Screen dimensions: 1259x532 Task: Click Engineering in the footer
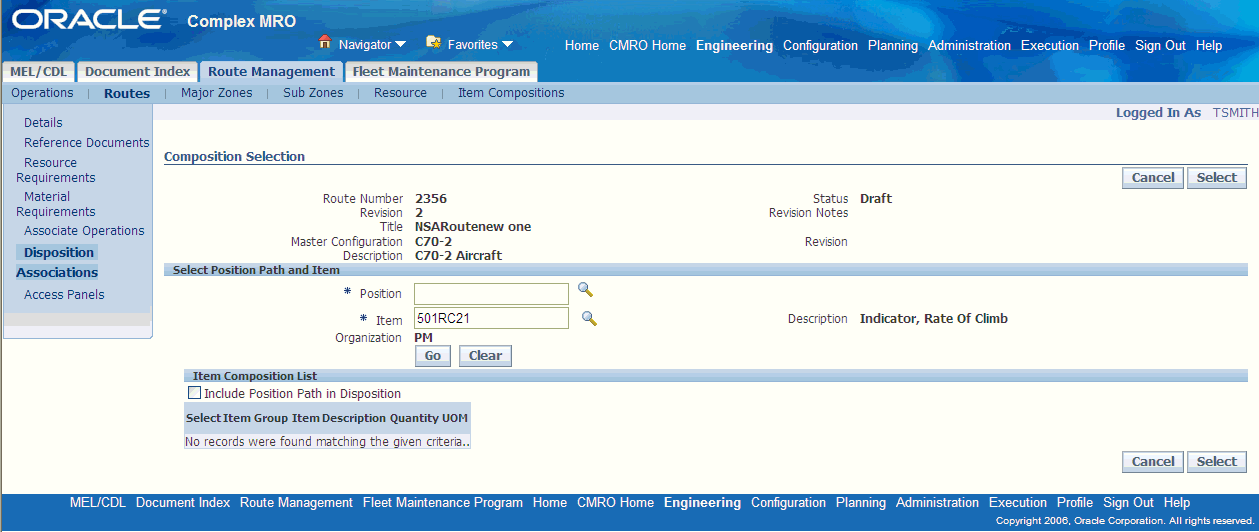click(702, 502)
